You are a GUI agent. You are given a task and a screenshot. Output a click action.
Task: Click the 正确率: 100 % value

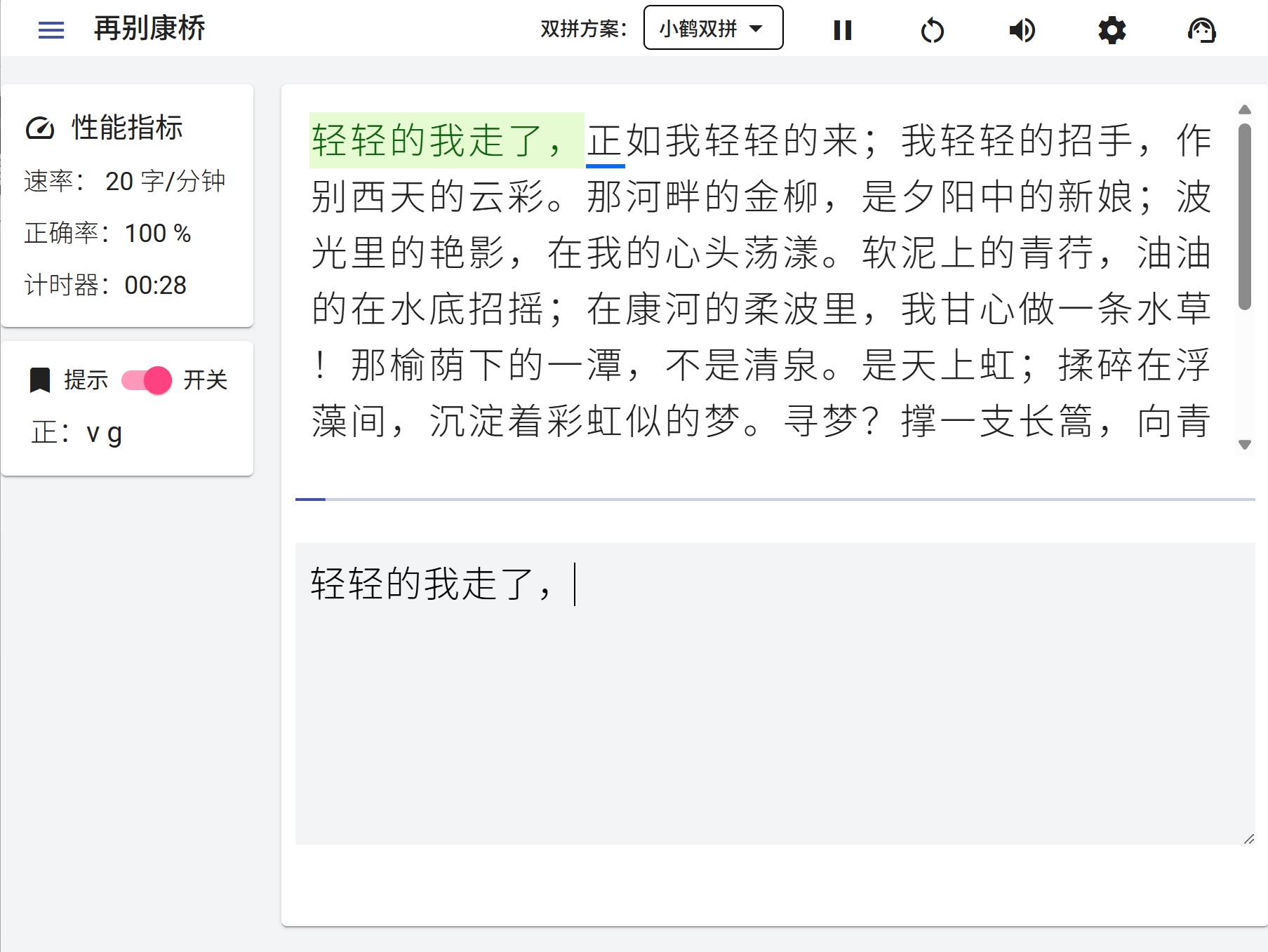pos(107,233)
